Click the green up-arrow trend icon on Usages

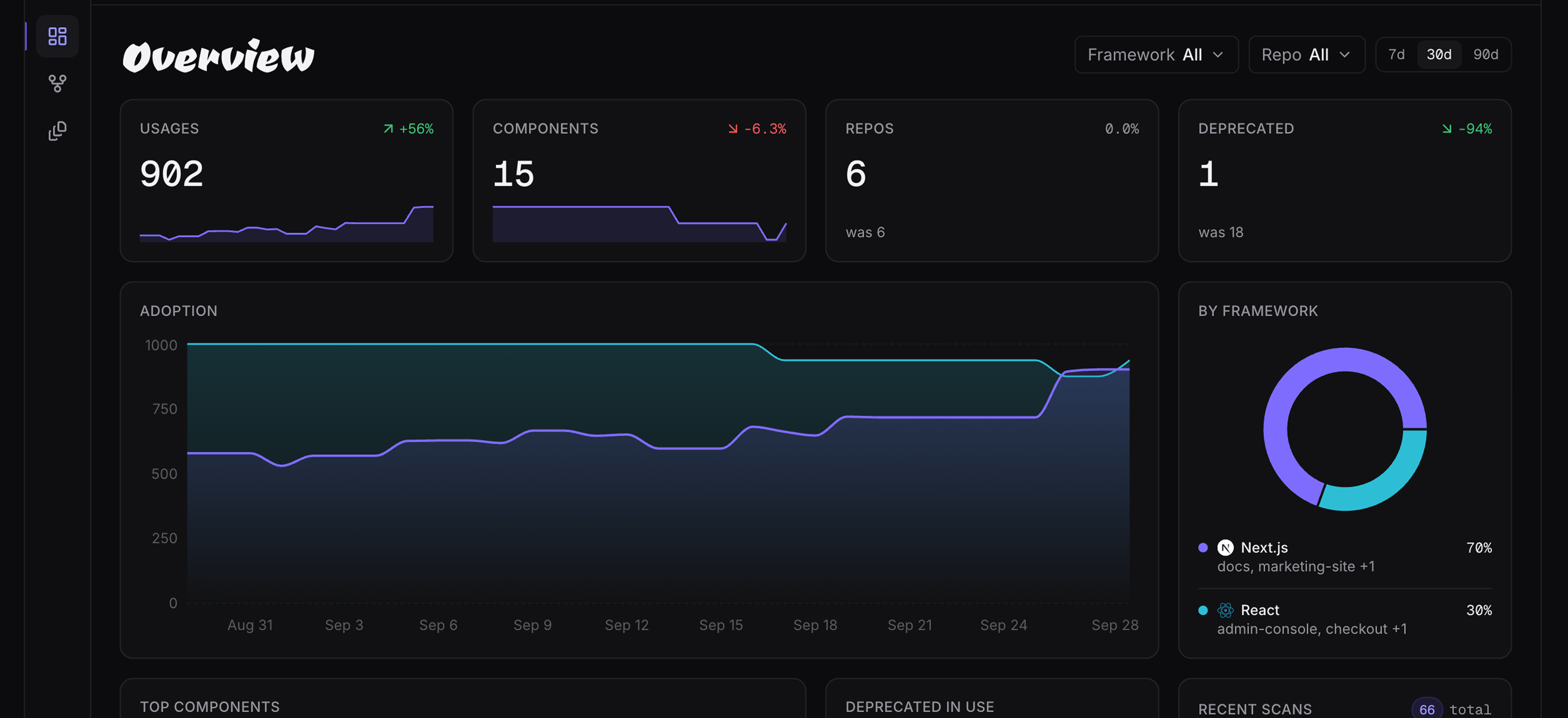tap(388, 128)
